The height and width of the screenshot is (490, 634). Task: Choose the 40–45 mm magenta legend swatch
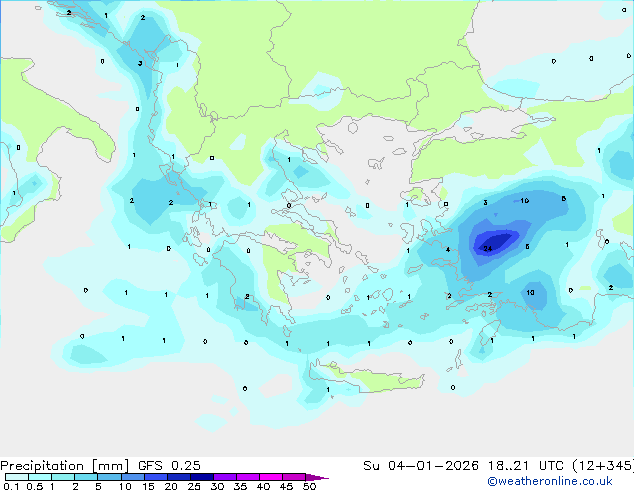pyautogui.click(x=271, y=477)
